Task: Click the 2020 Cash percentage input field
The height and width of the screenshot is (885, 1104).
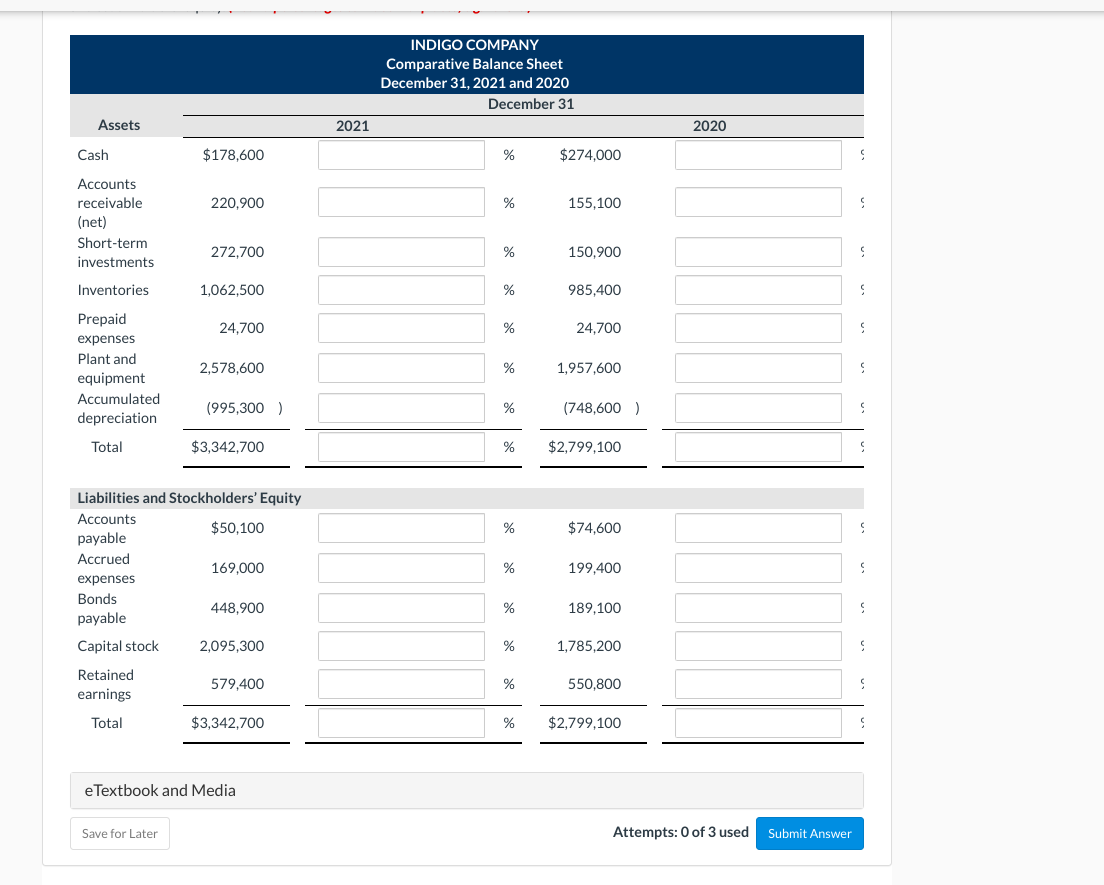Action: [x=758, y=155]
